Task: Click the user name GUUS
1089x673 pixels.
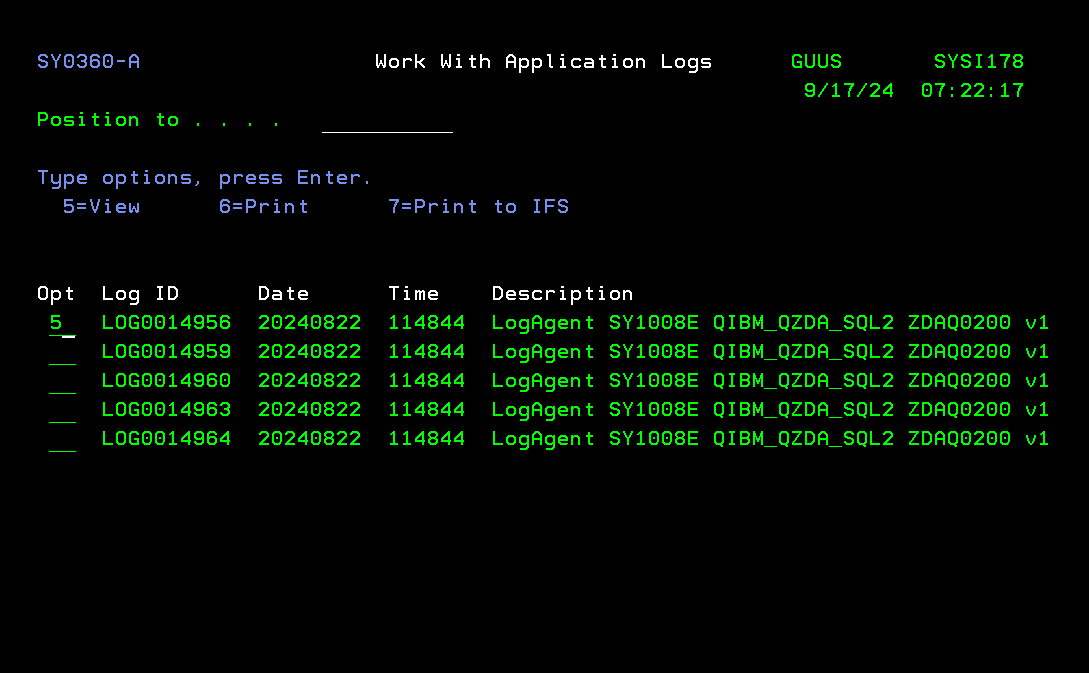Action: [817, 62]
